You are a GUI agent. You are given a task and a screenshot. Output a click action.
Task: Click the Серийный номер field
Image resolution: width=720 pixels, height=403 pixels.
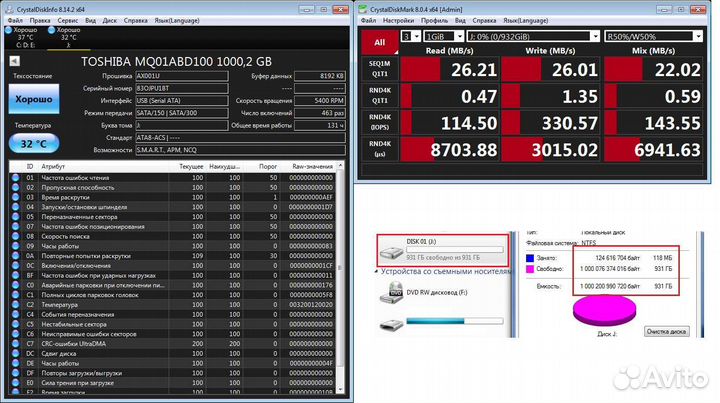182,88
